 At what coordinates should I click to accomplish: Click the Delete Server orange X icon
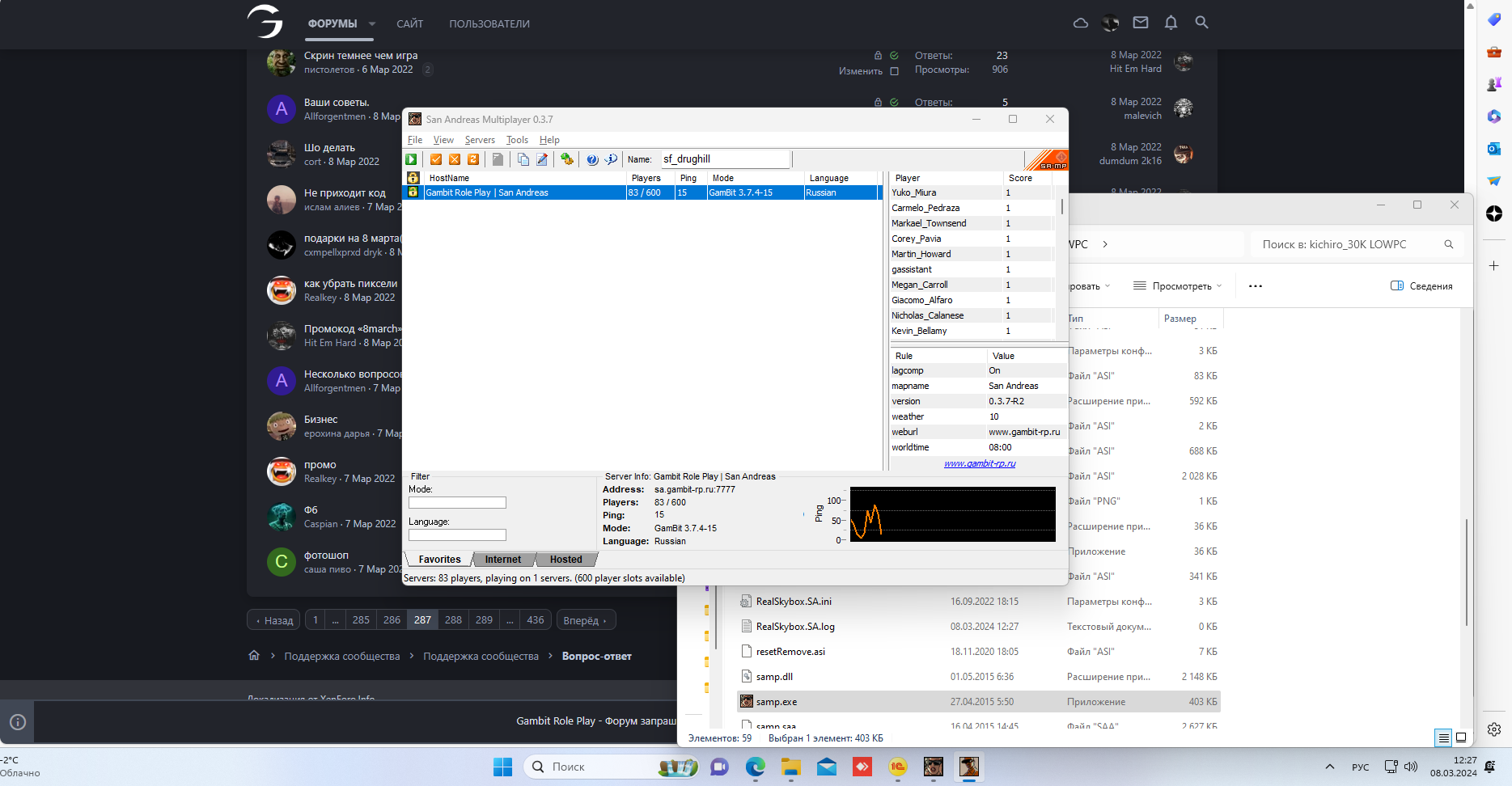tap(455, 159)
